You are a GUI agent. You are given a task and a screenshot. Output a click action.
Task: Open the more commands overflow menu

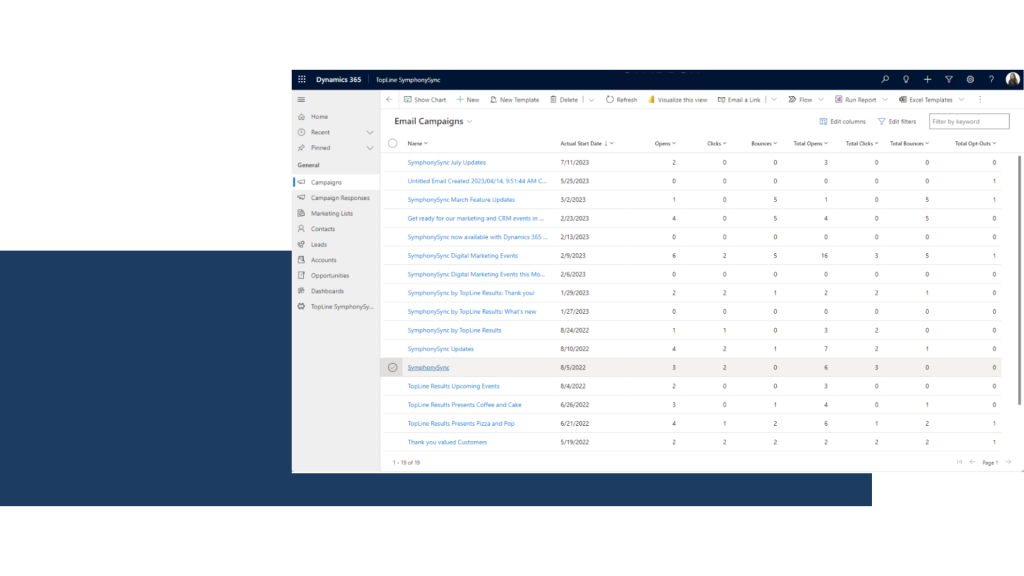coord(980,100)
